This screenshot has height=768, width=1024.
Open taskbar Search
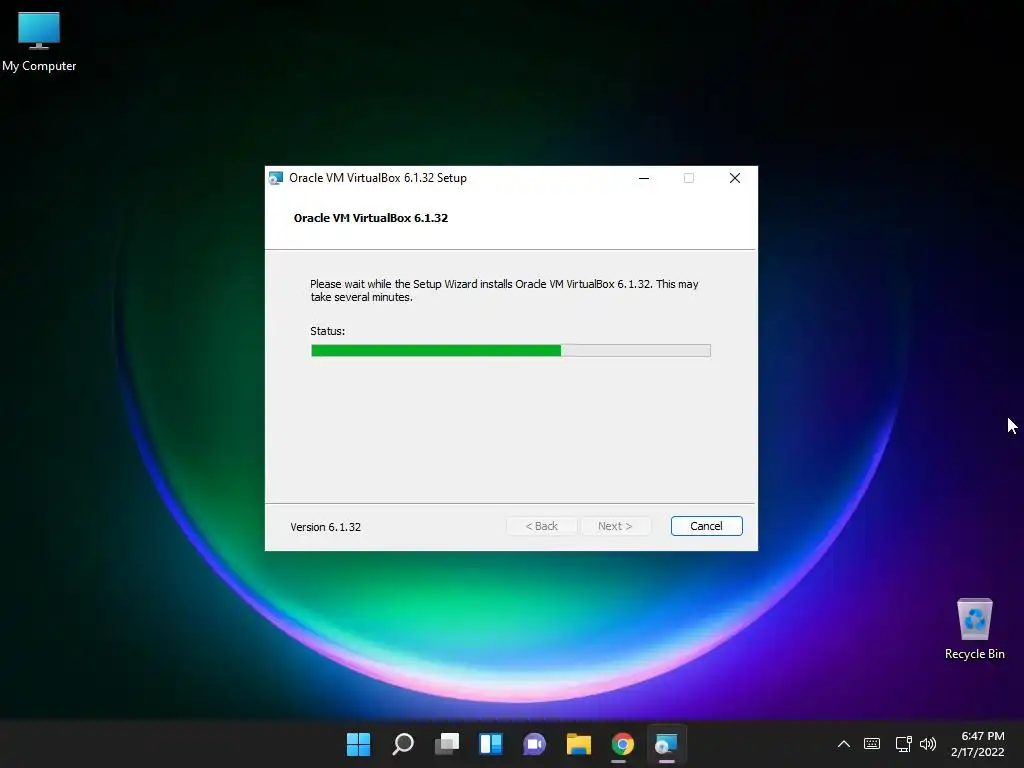tap(402, 744)
